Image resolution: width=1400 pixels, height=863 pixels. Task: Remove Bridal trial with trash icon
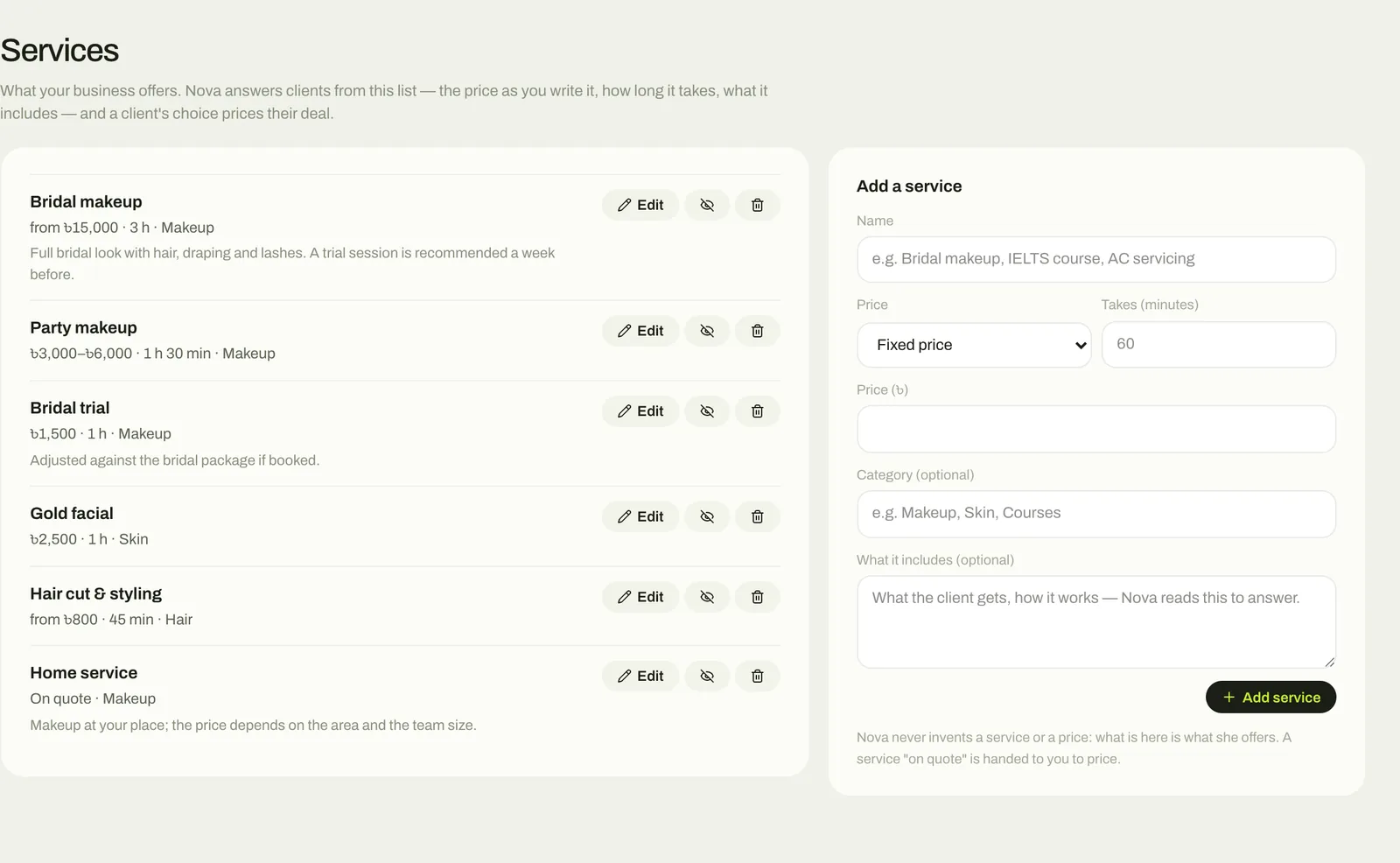click(x=758, y=411)
